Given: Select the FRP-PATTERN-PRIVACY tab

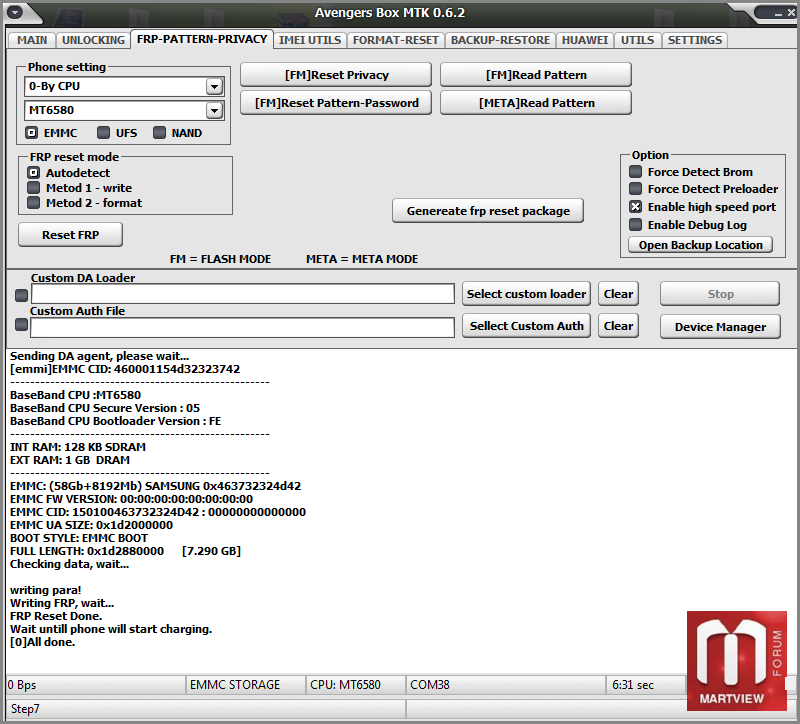Looking at the screenshot, I should tap(202, 39).
